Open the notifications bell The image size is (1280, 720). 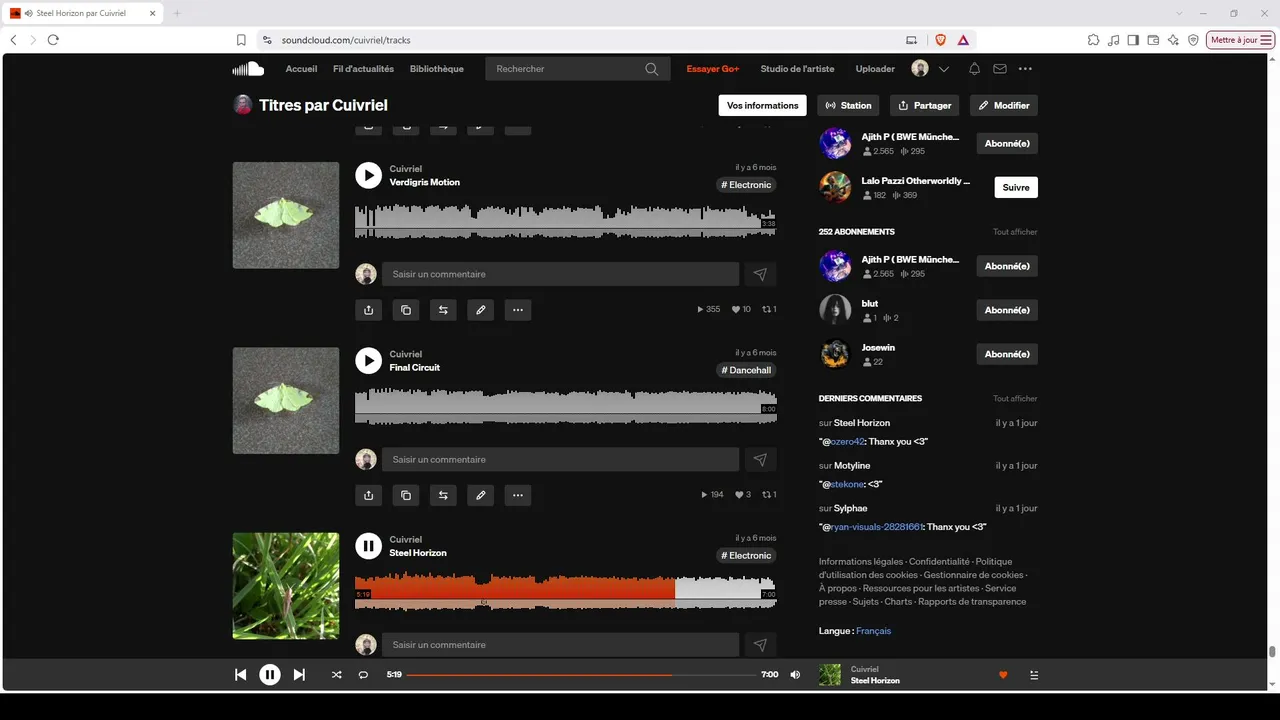pos(974,69)
